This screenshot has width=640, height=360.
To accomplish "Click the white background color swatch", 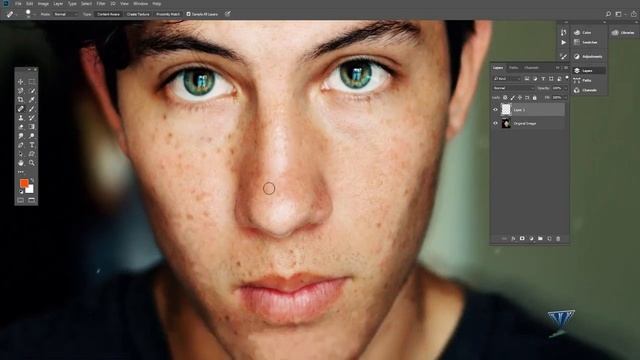I will pyautogui.click(x=30, y=189).
